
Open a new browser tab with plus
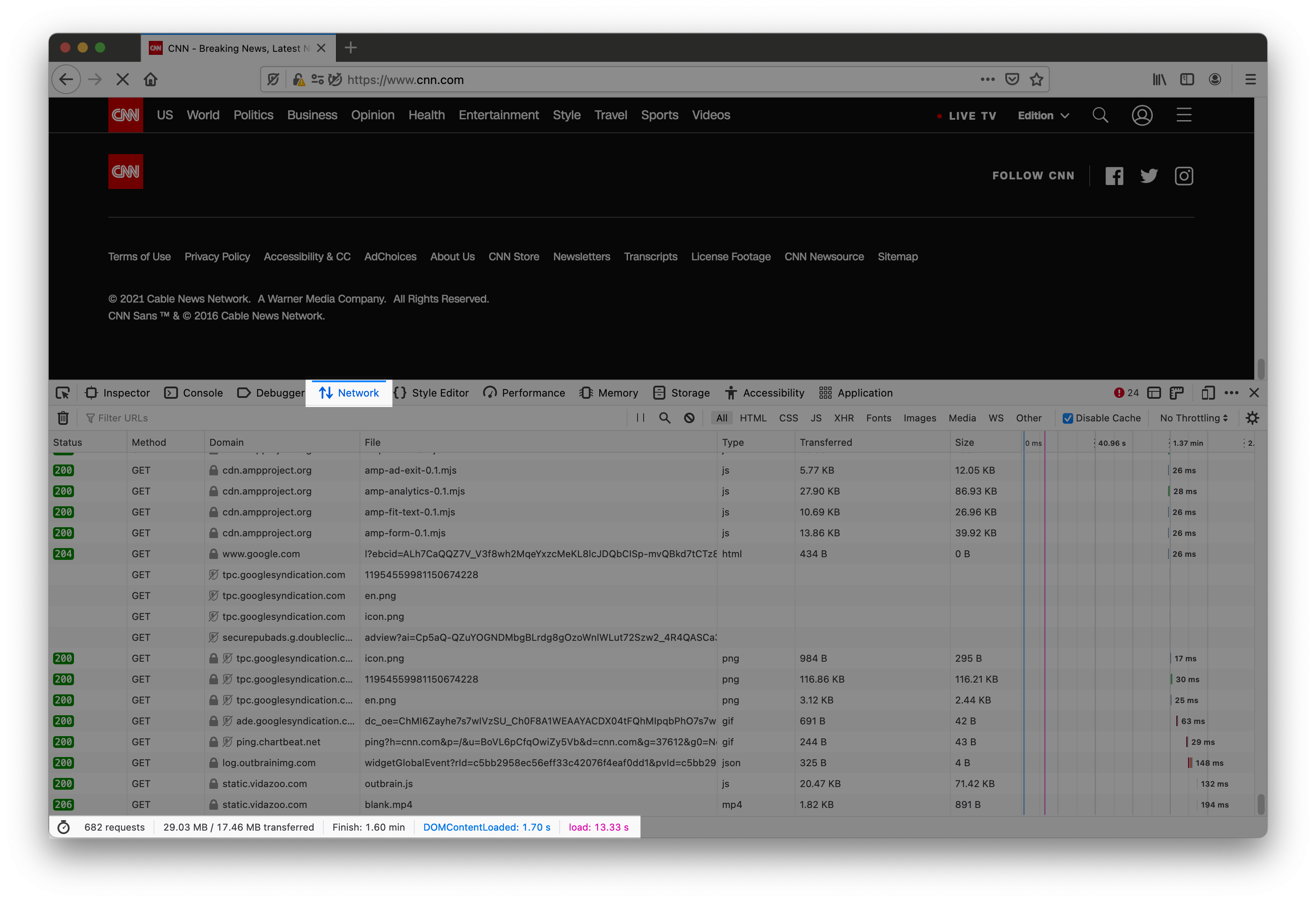point(350,48)
